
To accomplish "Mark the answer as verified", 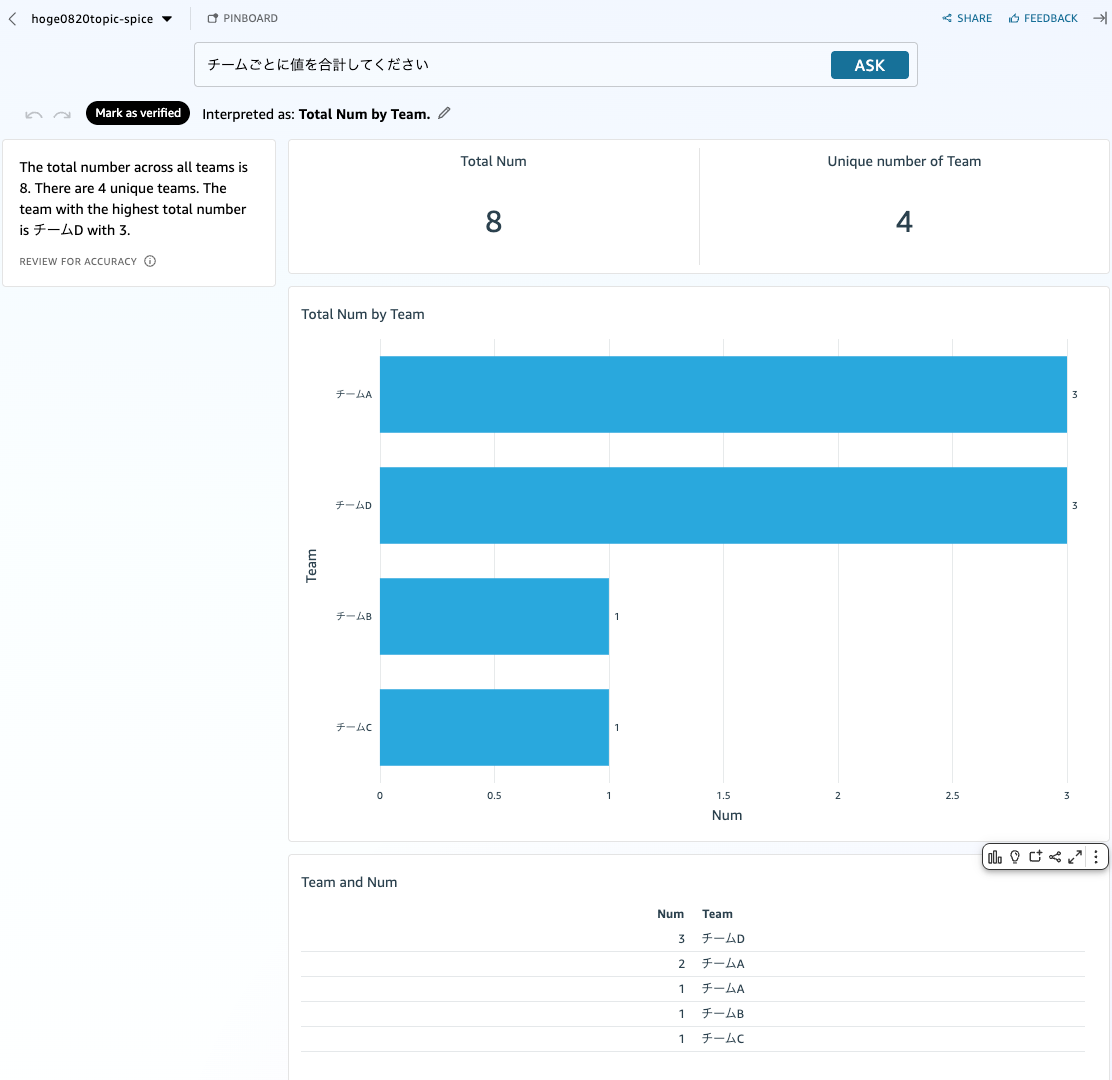I will click(138, 113).
